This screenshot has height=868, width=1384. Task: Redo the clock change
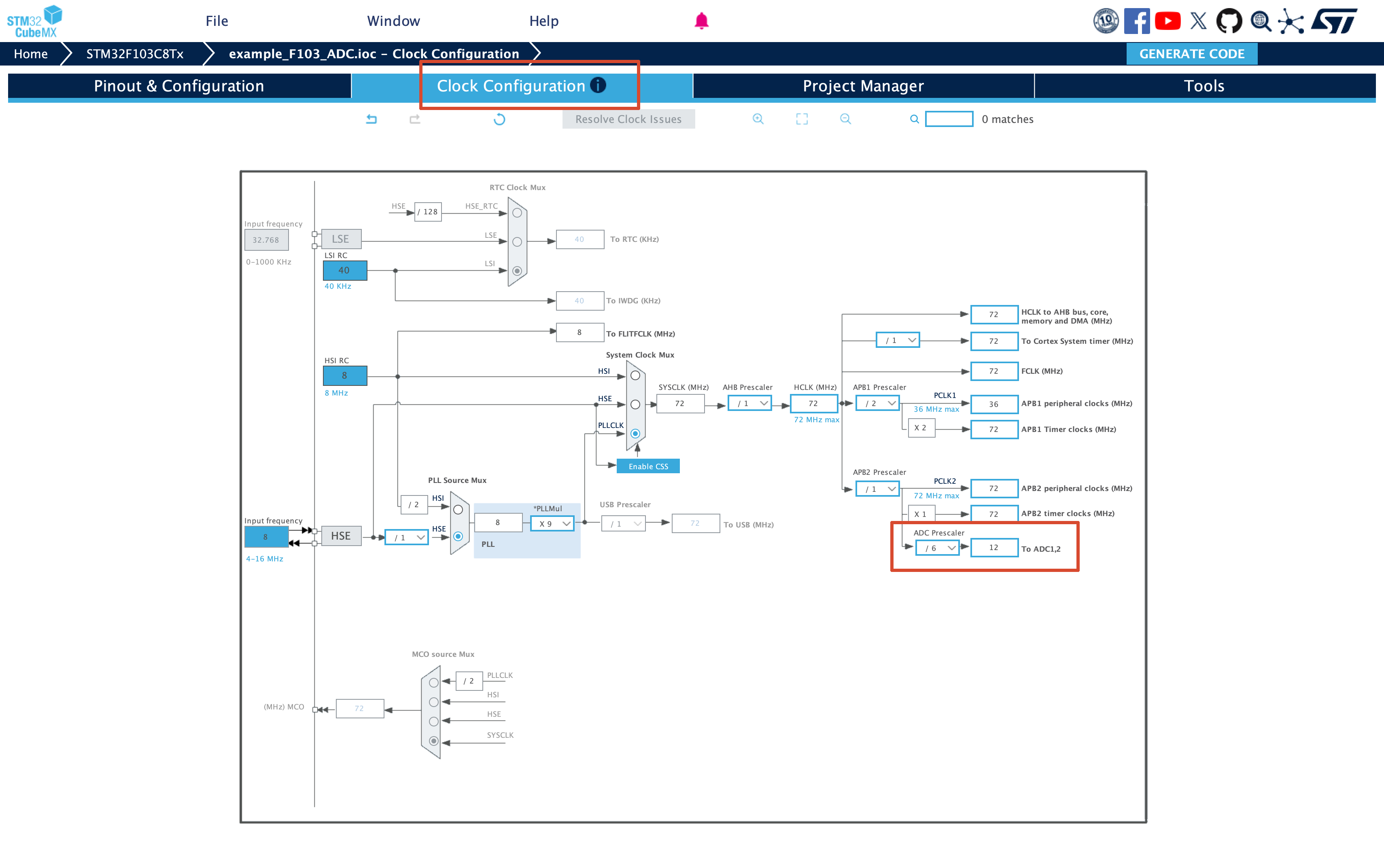pyautogui.click(x=415, y=119)
